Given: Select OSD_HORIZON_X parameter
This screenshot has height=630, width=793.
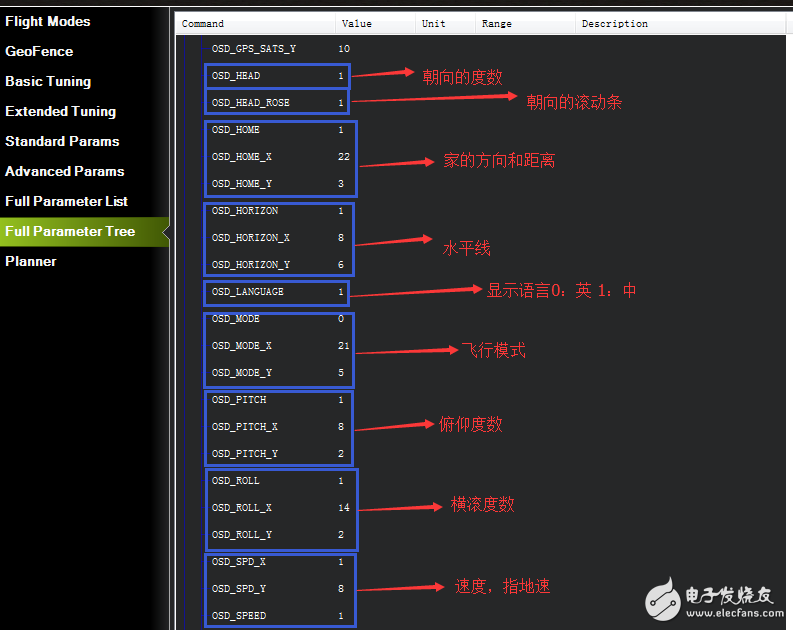Looking at the screenshot, I should pos(250,238).
